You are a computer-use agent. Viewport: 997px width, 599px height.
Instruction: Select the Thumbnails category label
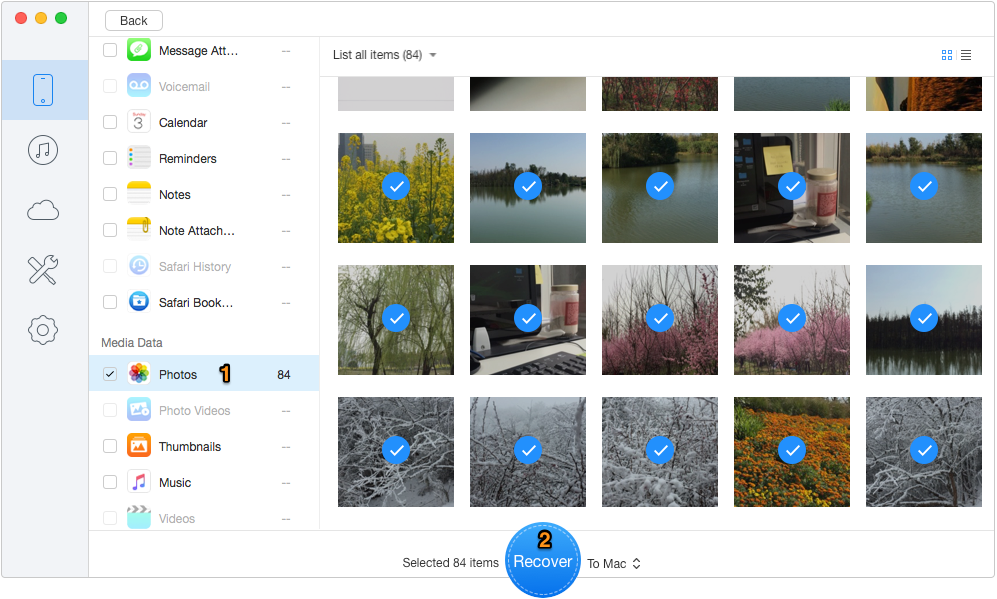pos(190,447)
